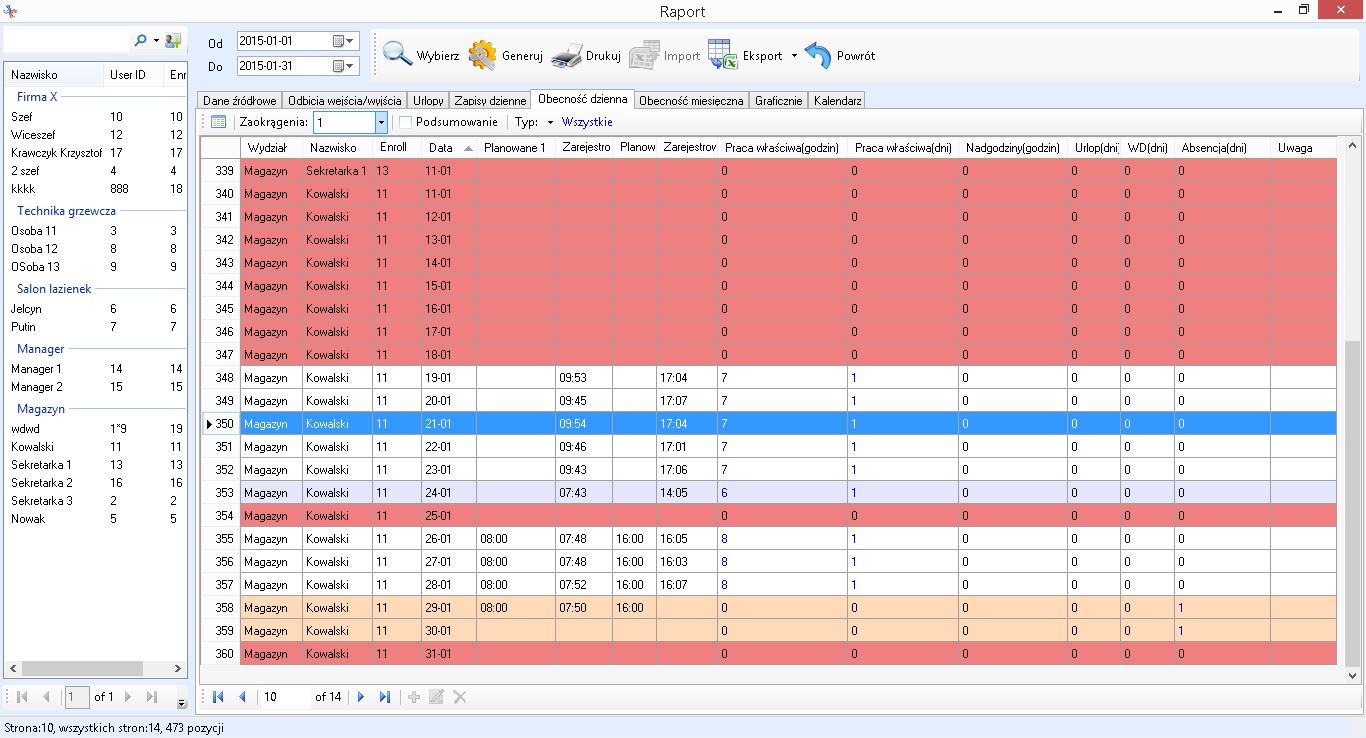Go to the next grid page
Image resolution: width=1366 pixels, height=738 pixels.
click(x=361, y=697)
